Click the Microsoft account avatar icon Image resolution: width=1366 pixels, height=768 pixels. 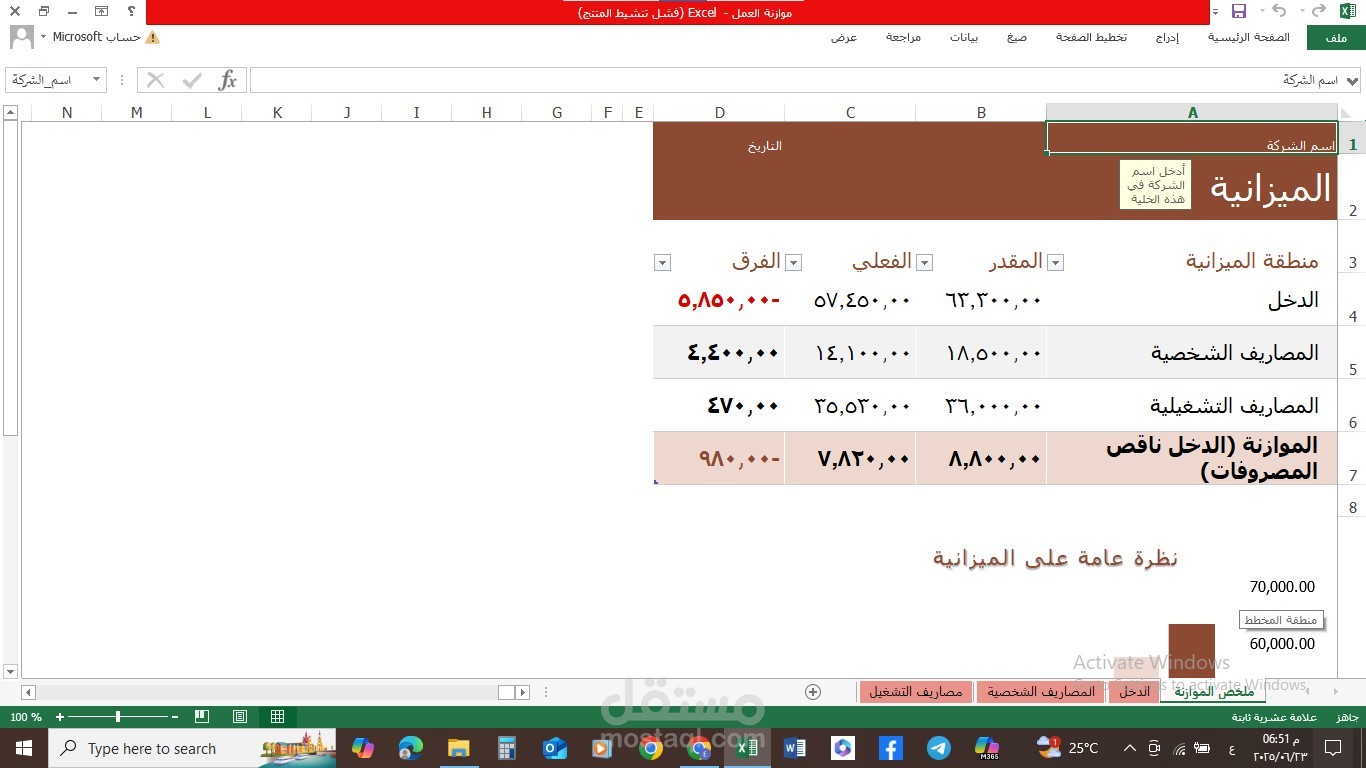[21, 37]
